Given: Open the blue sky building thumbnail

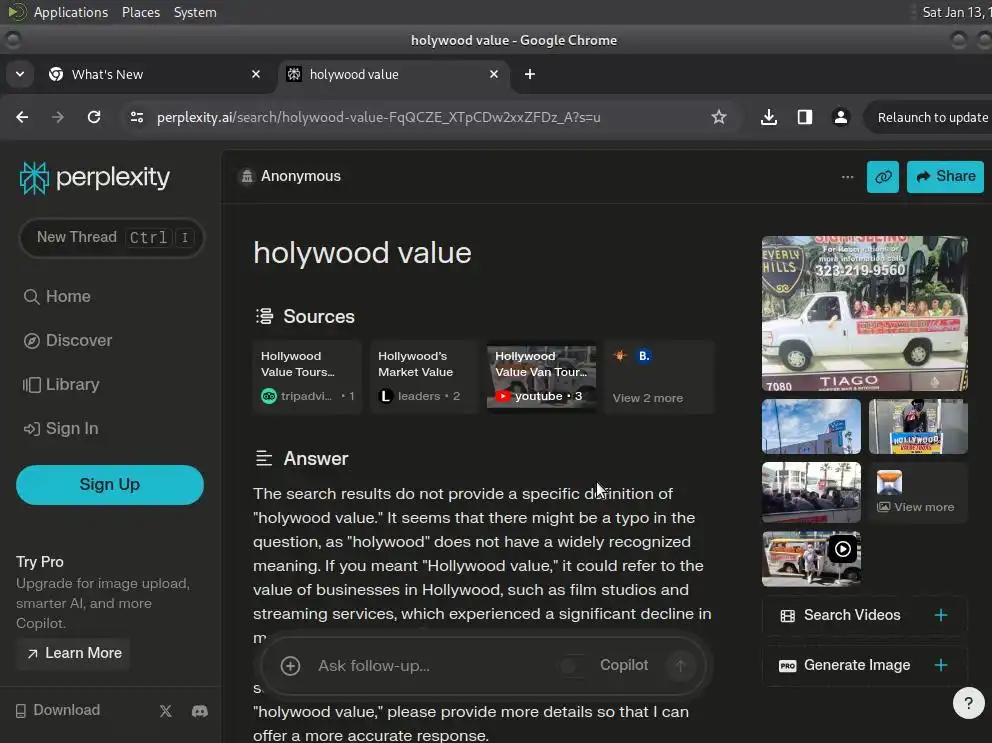Looking at the screenshot, I should (x=811, y=427).
